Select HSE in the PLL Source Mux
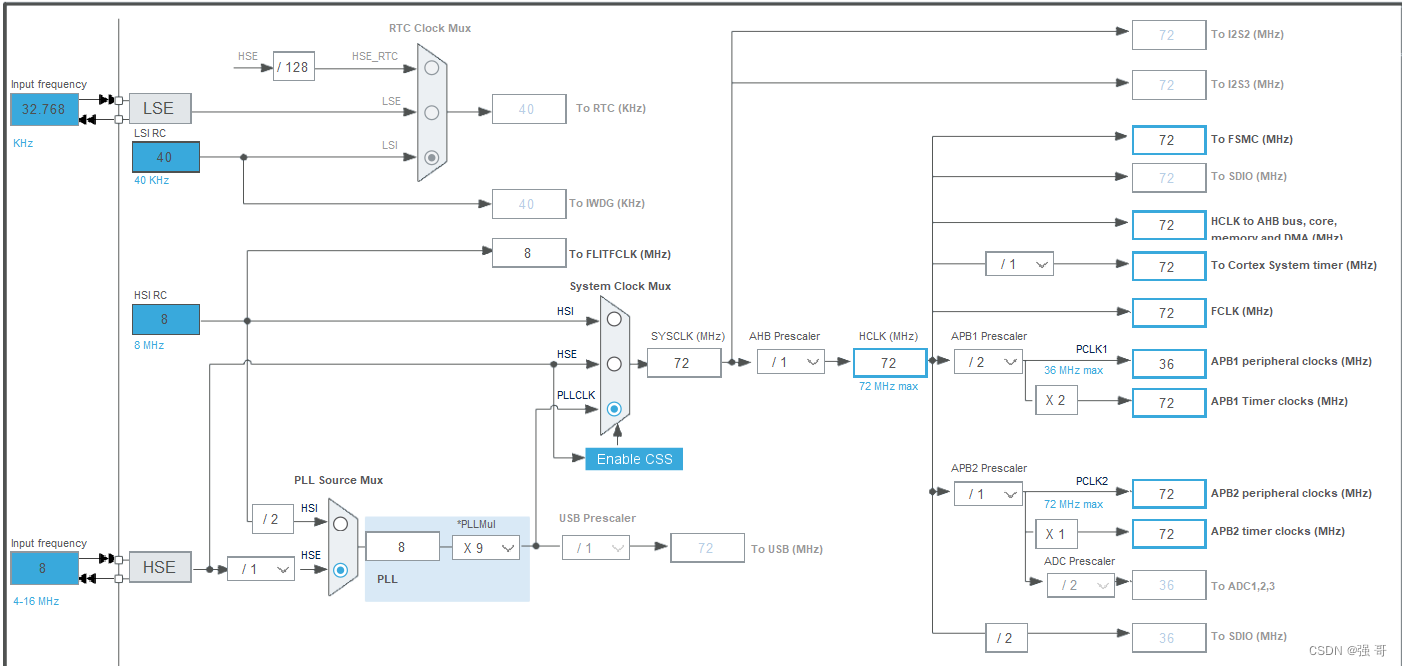1402x666 pixels. 340,570
